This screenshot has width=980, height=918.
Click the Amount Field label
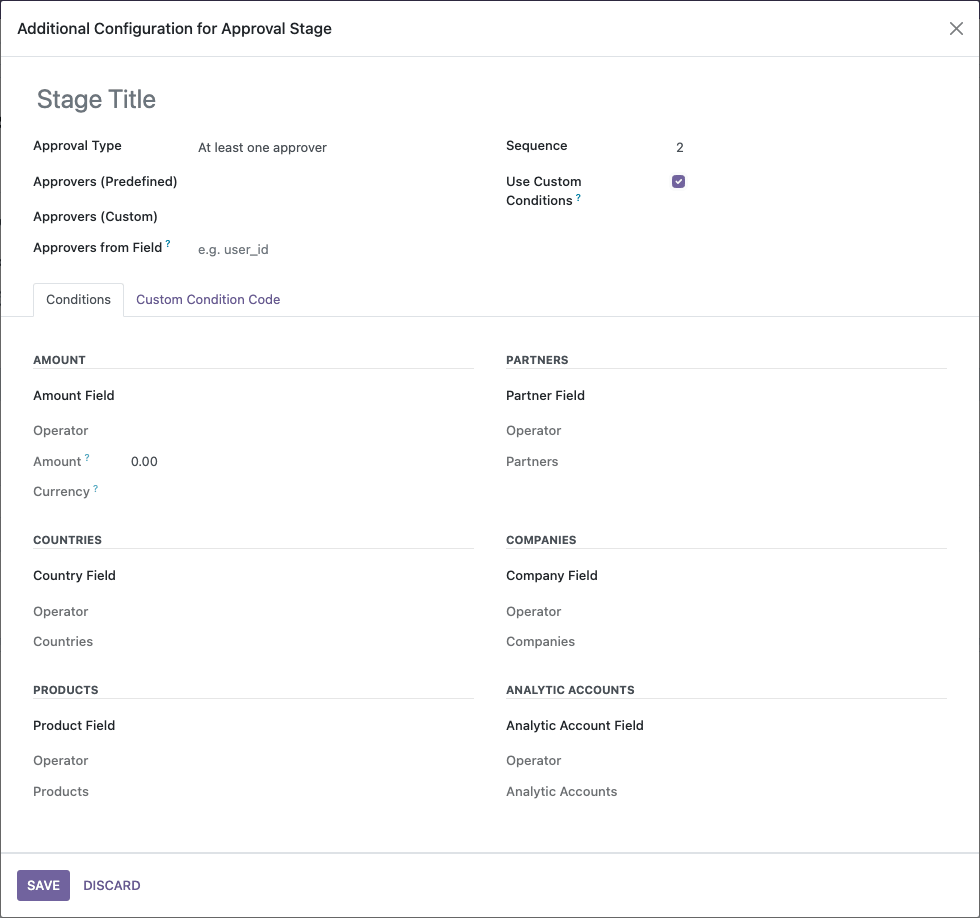pyautogui.click(x=74, y=396)
